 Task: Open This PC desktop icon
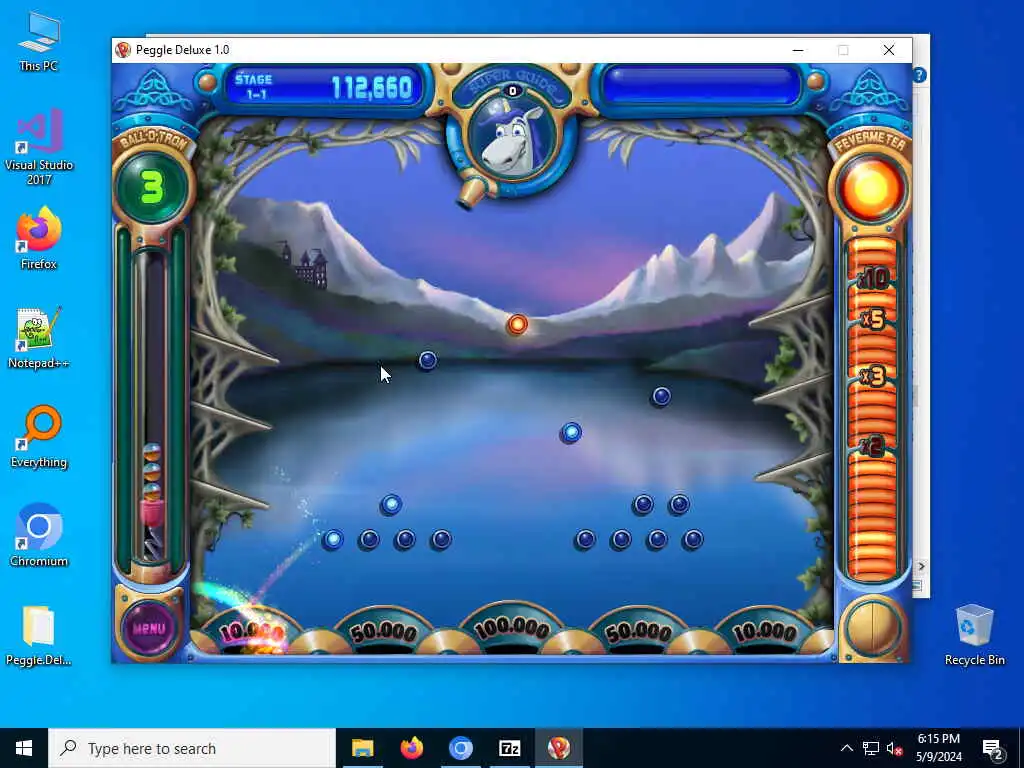[x=39, y=42]
